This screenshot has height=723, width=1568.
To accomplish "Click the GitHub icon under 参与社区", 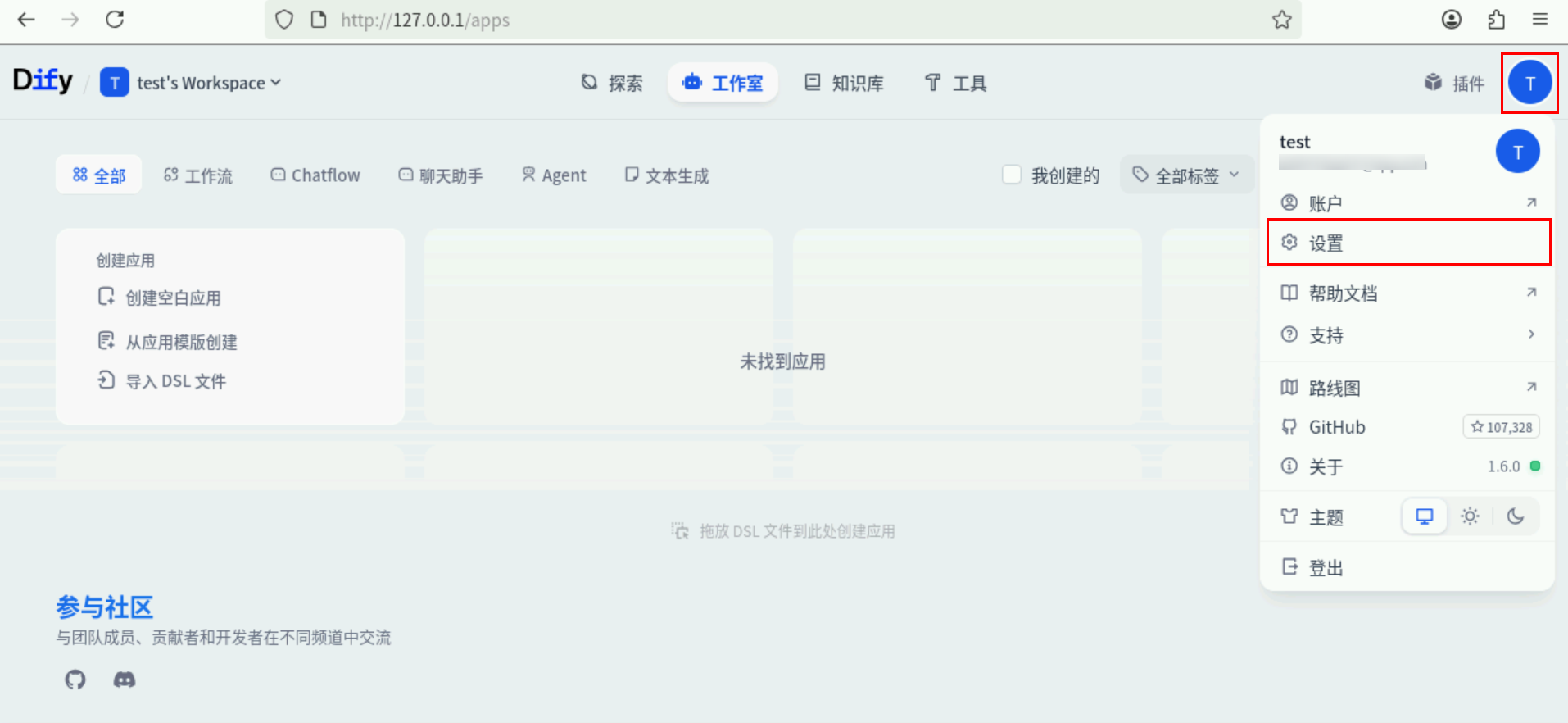I will [75, 680].
